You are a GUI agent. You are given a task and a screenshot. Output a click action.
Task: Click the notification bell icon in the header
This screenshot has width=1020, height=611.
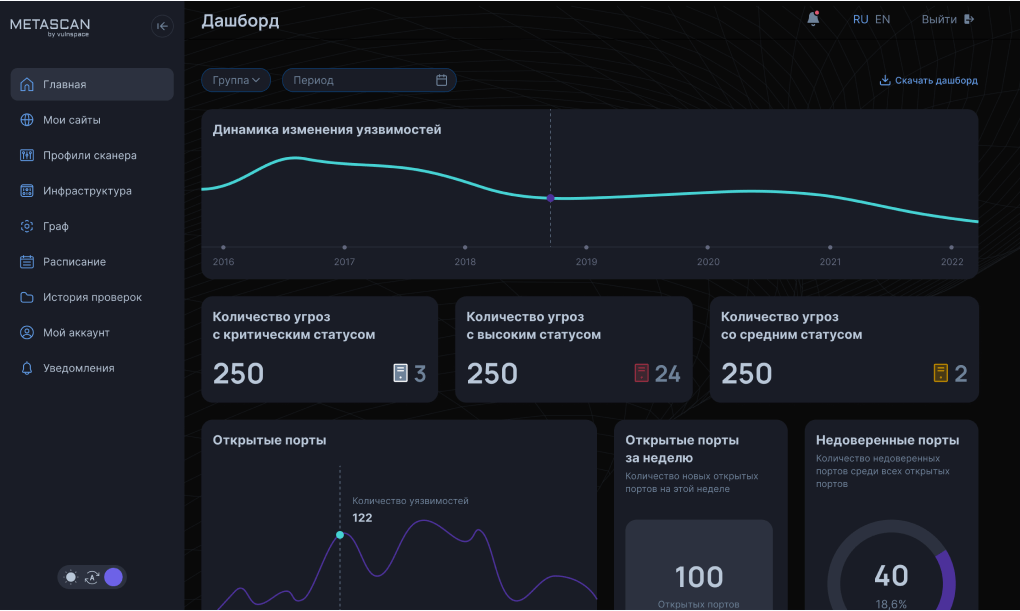[x=813, y=19]
